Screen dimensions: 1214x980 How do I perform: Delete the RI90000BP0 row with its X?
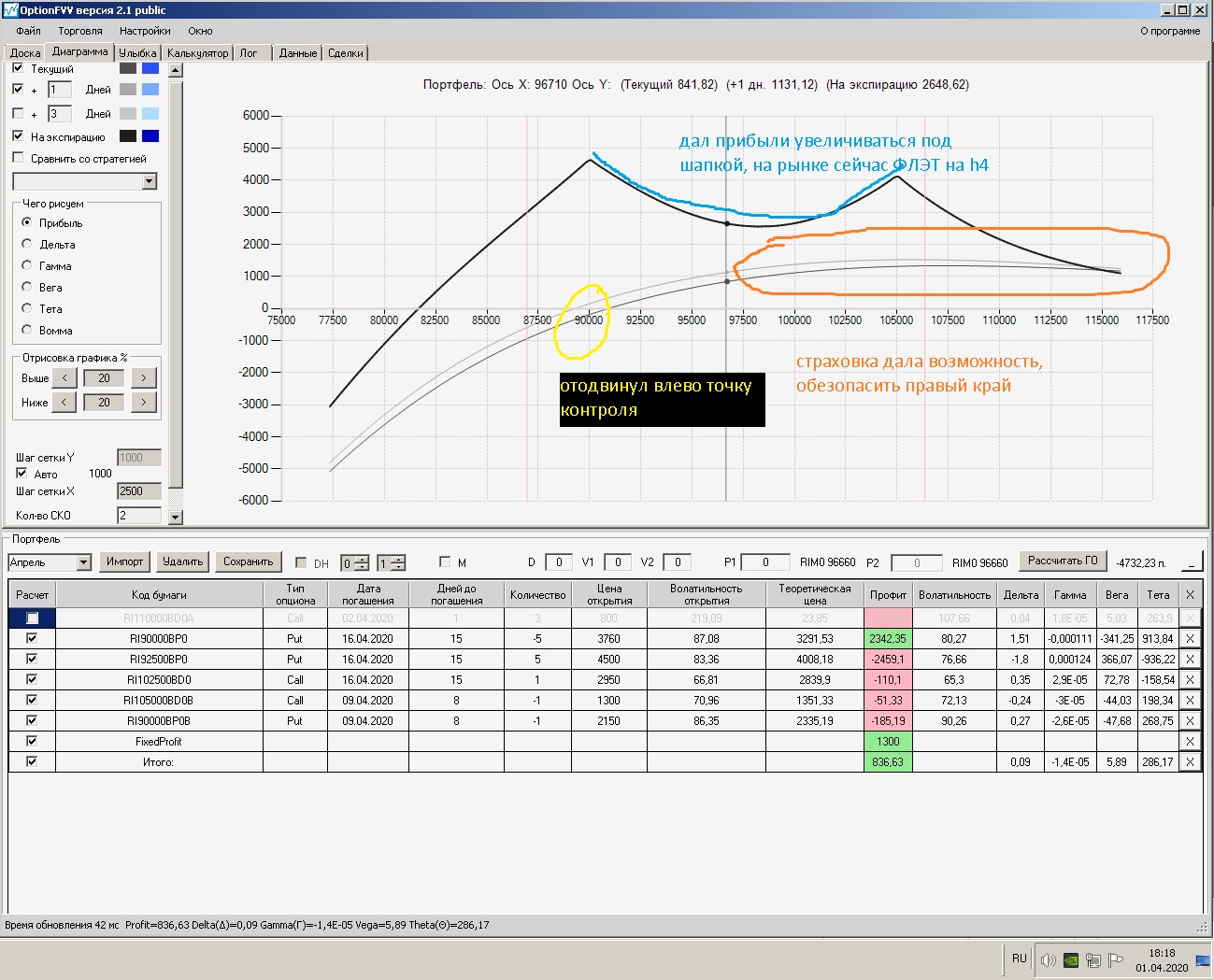click(1190, 639)
